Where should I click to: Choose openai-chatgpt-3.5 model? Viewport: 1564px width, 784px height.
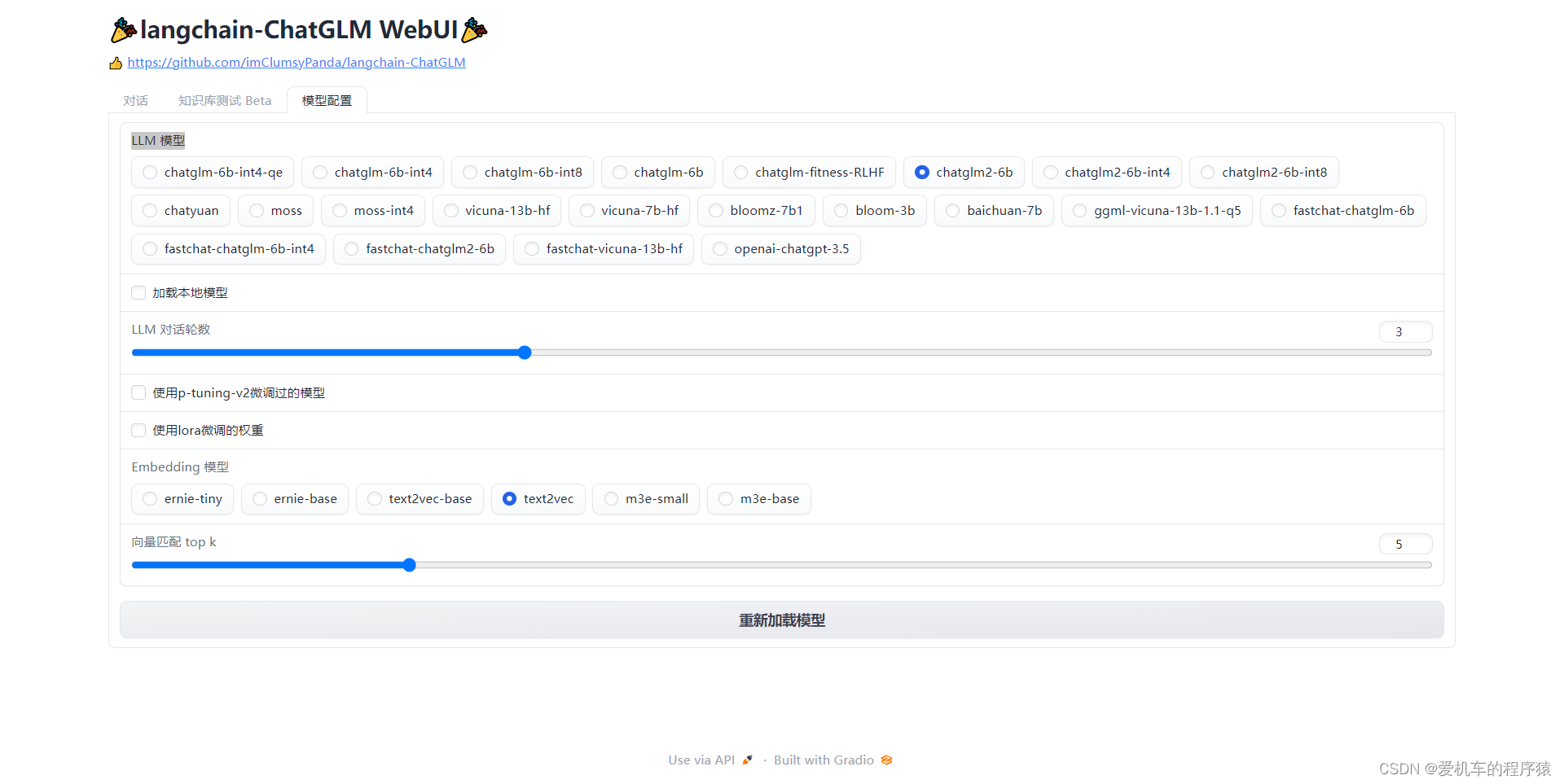pos(781,249)
